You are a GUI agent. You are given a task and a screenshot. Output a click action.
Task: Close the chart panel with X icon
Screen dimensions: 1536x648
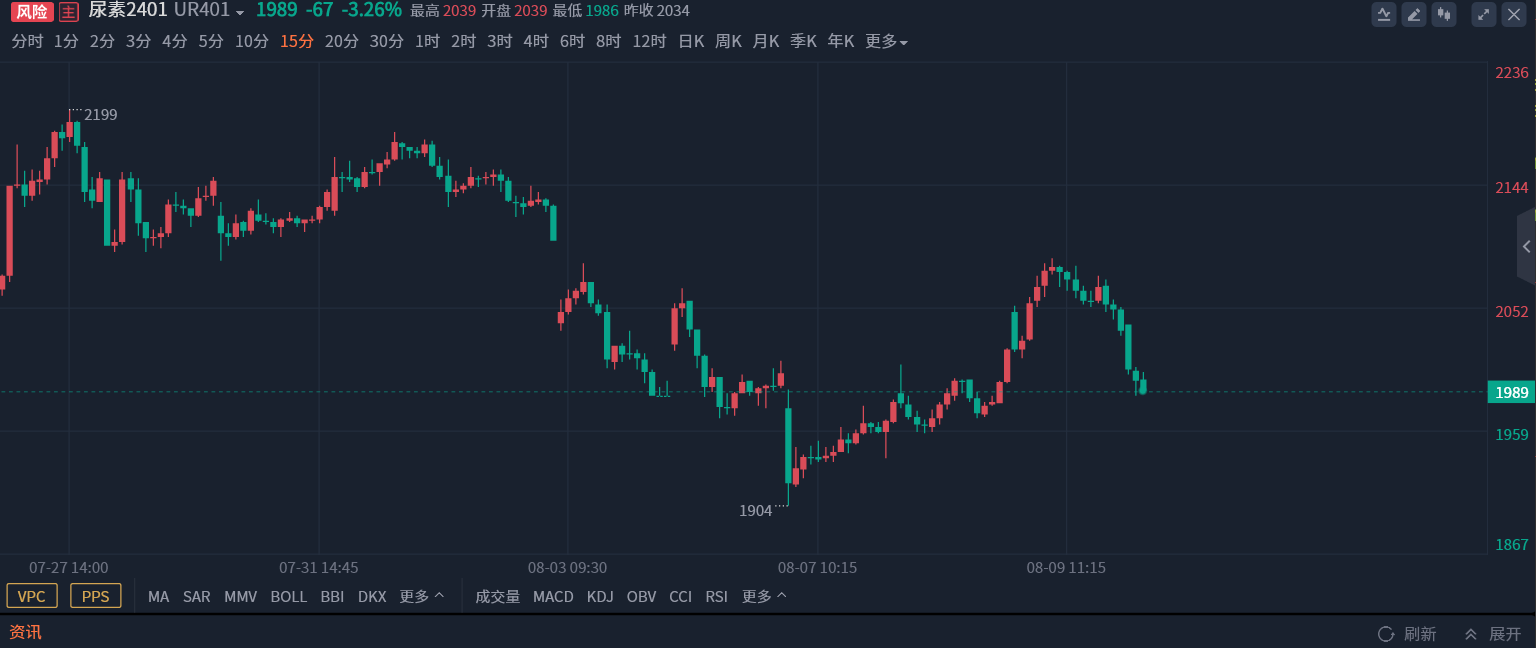(1514, 14)
